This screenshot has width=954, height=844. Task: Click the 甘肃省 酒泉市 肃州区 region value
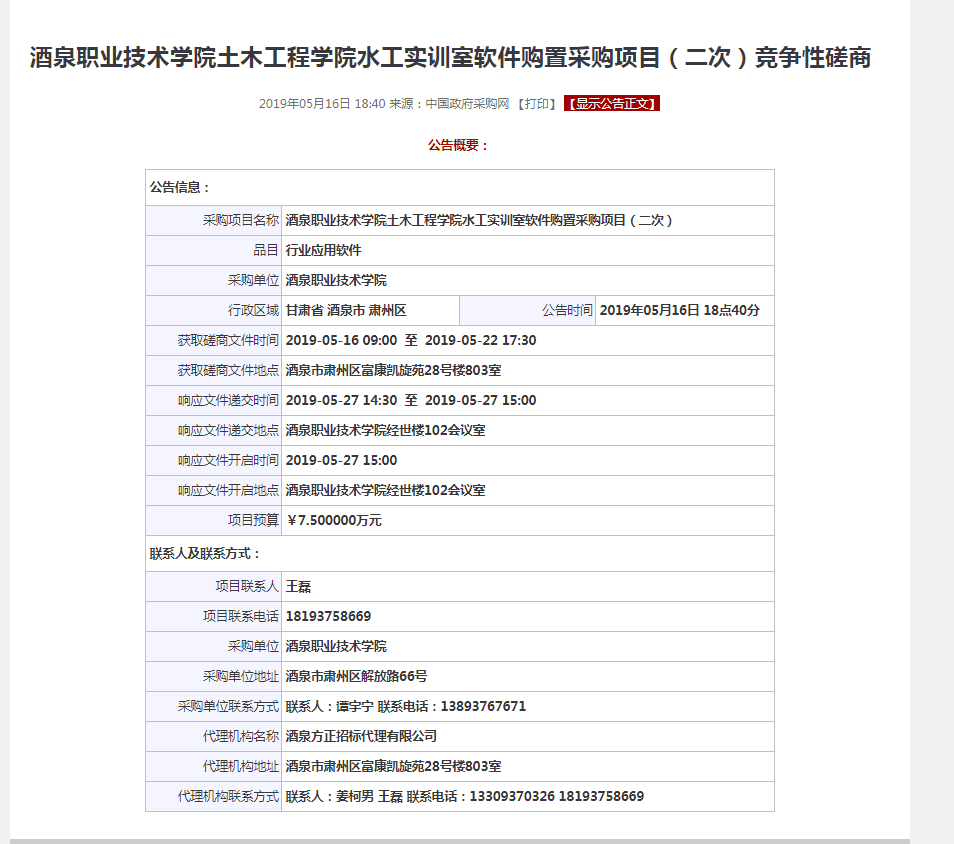[346, 311]
